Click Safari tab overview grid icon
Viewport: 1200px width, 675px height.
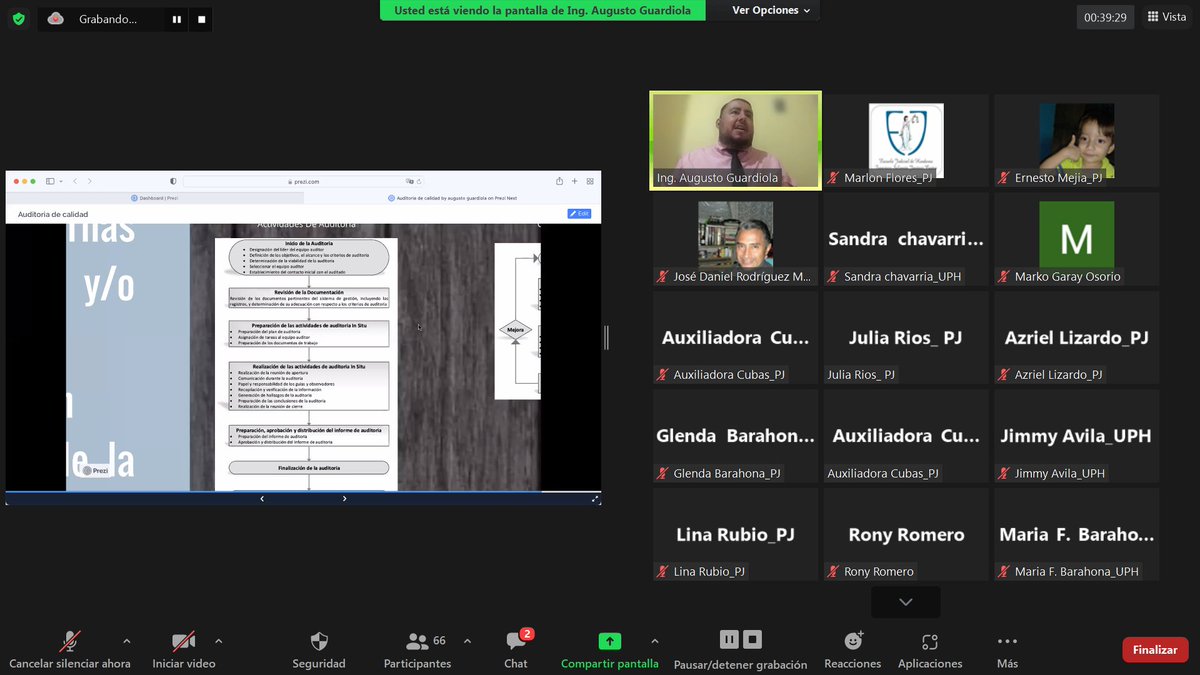pos(590,181)
